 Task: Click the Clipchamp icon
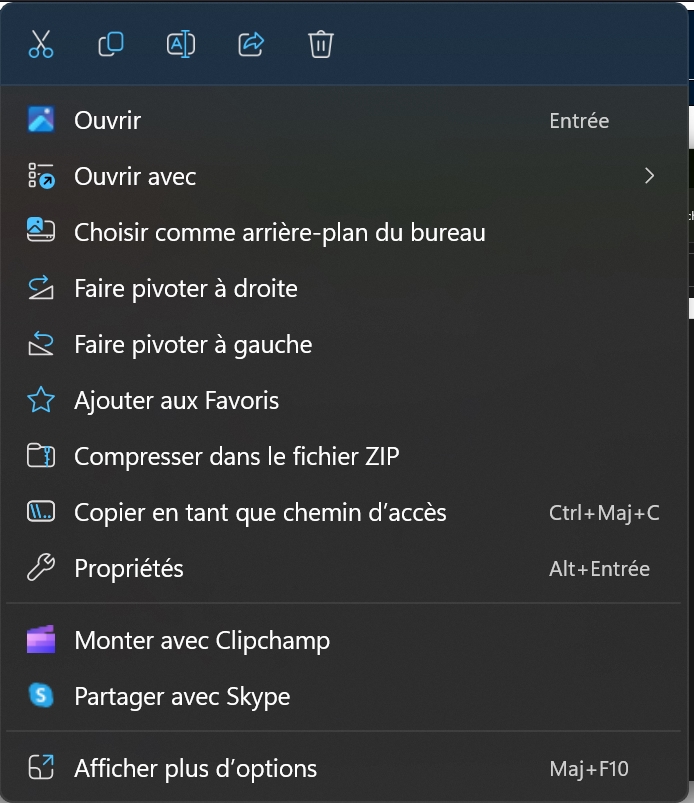click(x=41, y=641)
